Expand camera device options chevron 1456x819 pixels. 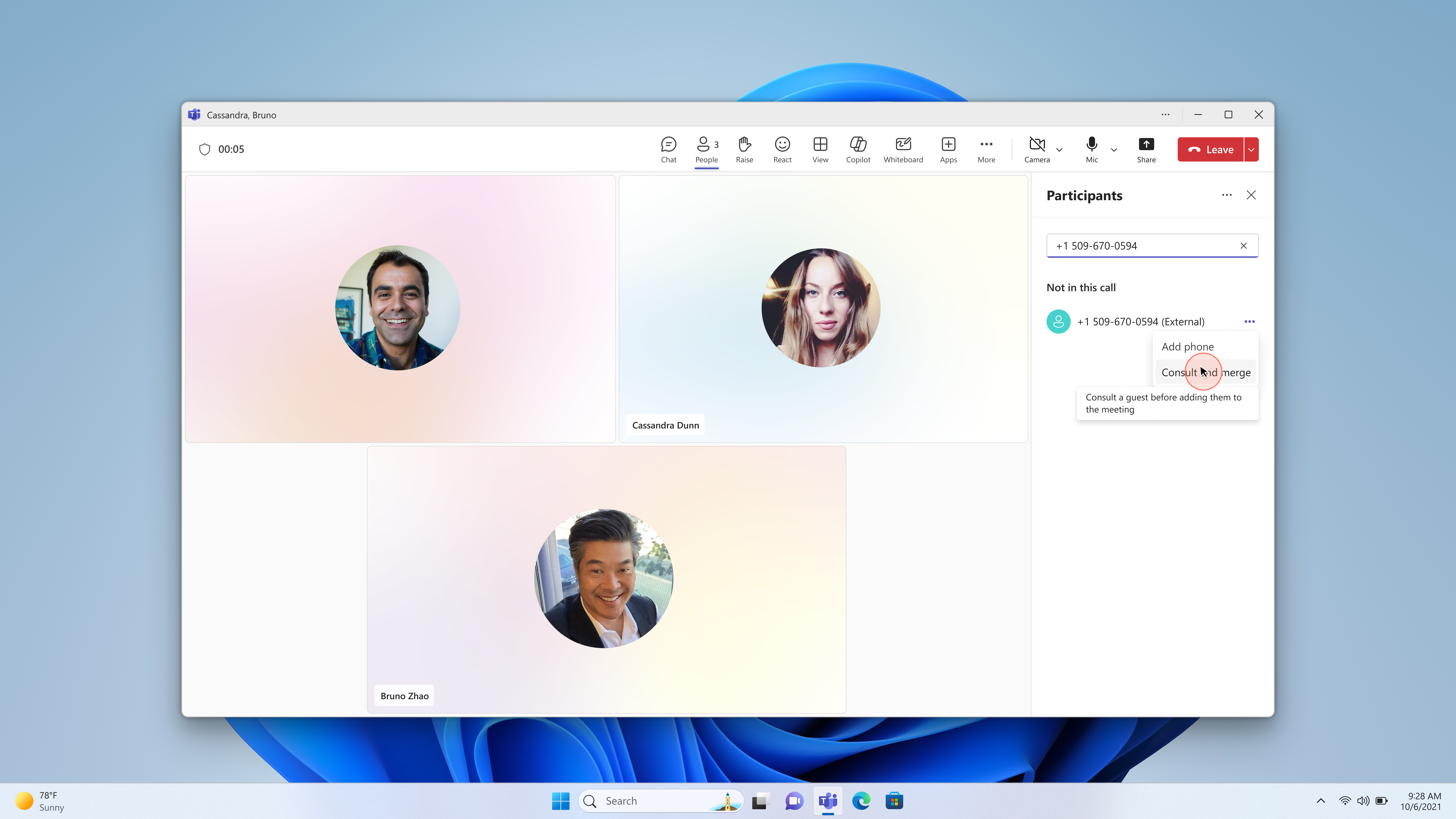pyautogui.click(x=1059, y=150)
